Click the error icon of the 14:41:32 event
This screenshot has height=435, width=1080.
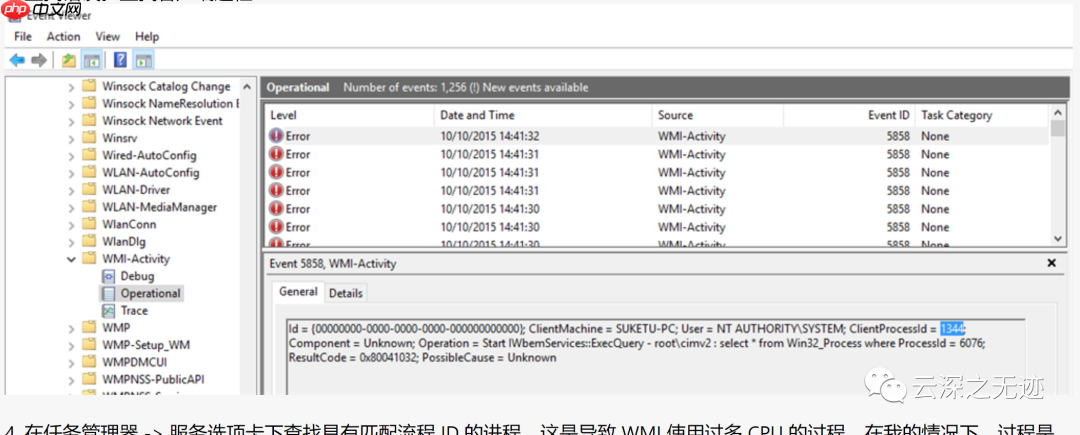pos(276,136)
